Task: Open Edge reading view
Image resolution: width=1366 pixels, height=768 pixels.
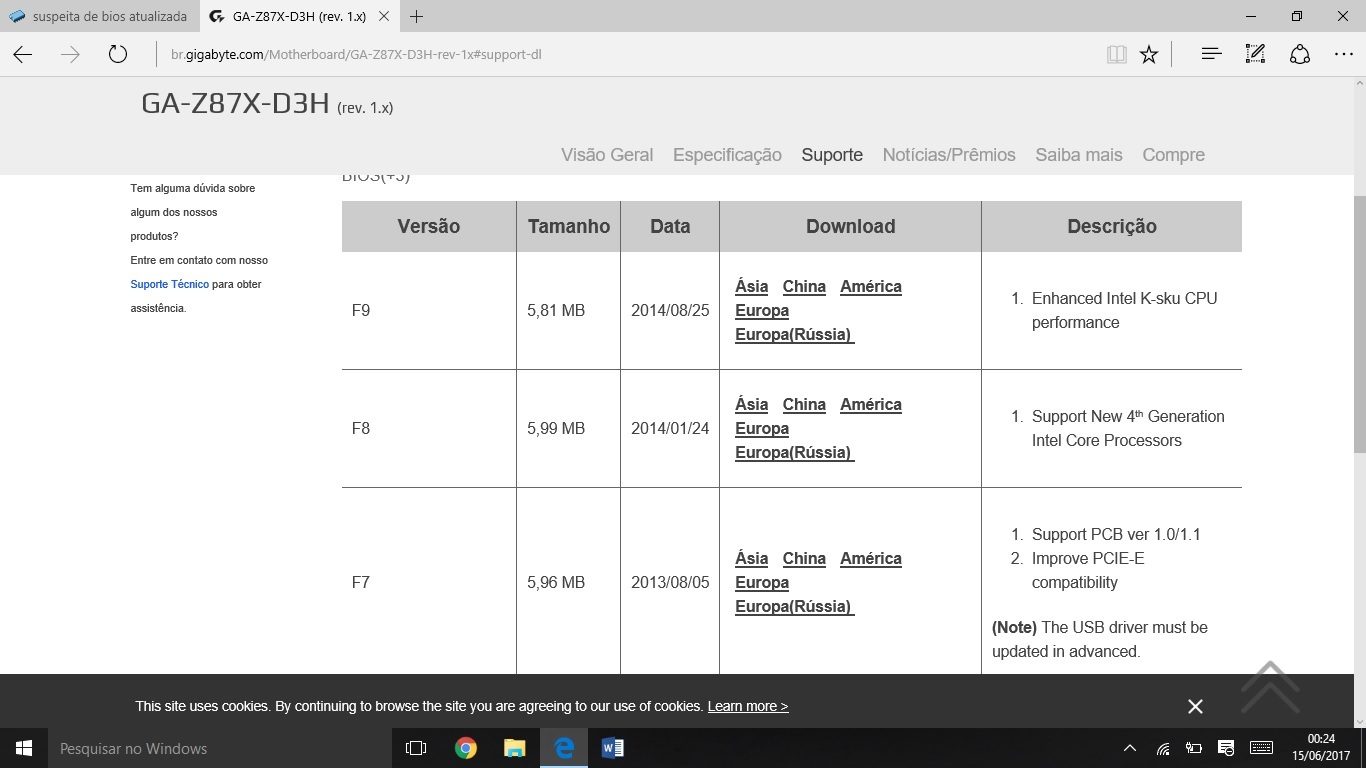Action: click(x=1117, y=54)
